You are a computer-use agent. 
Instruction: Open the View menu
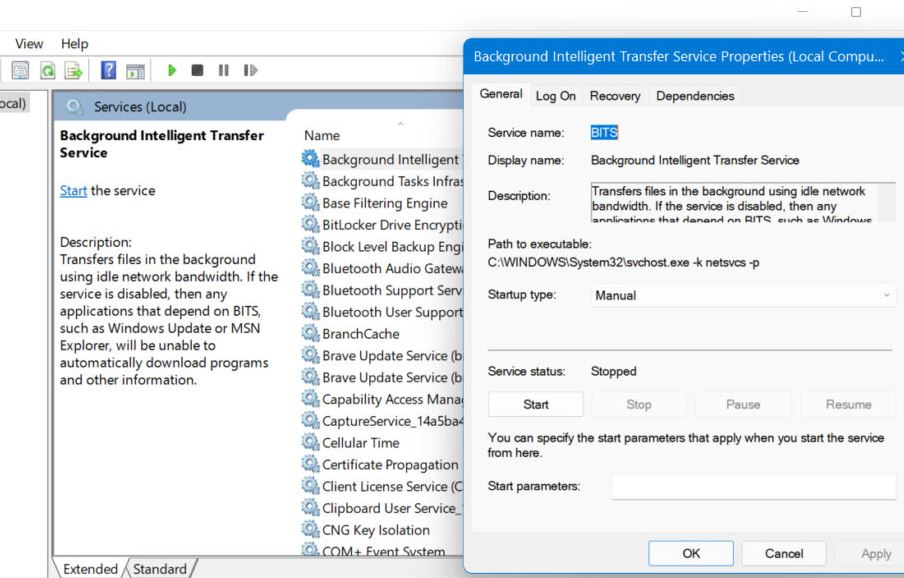pyautogui.click(x=29, y=44)
